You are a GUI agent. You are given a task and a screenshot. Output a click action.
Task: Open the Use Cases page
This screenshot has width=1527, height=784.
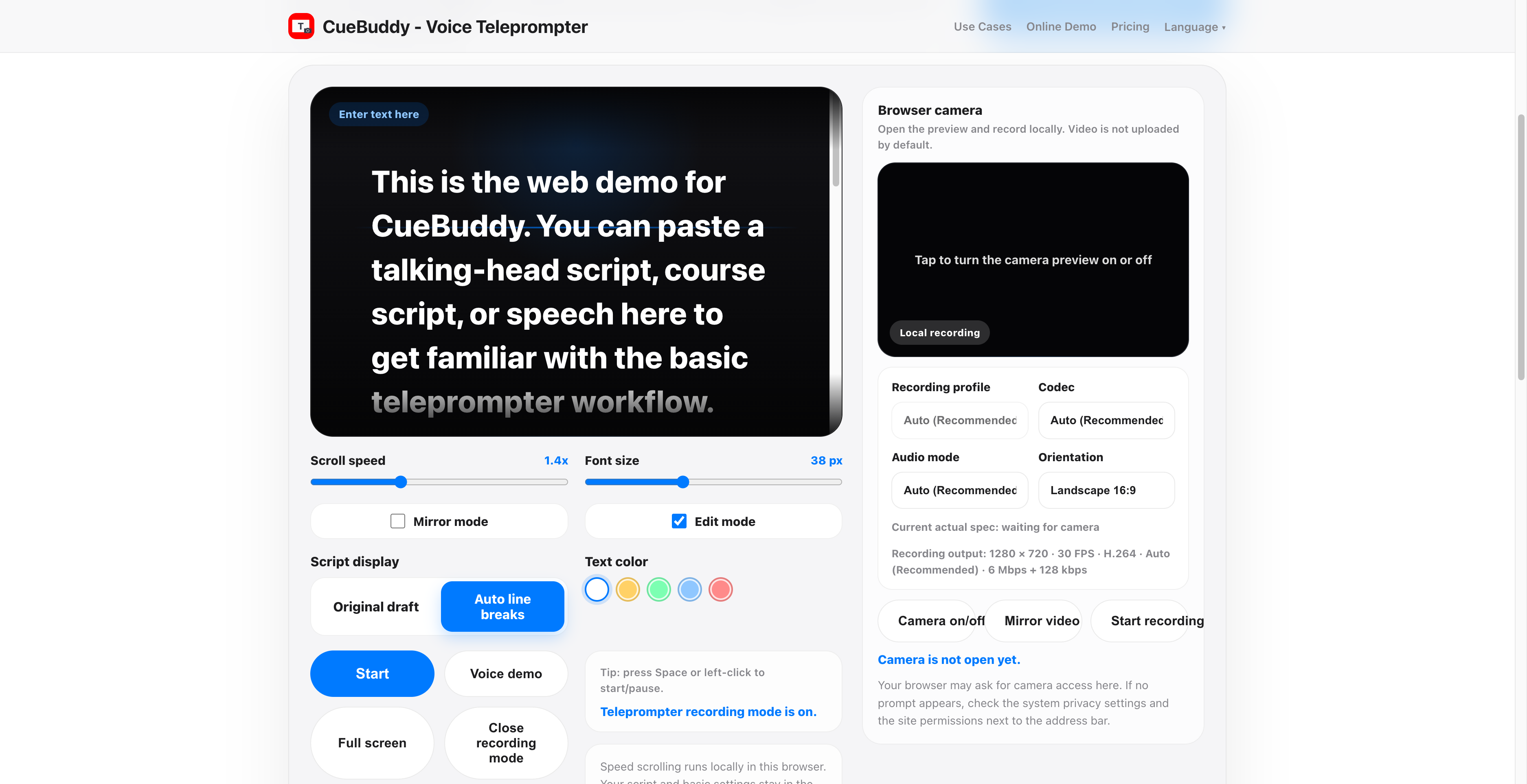click(982, 27)
